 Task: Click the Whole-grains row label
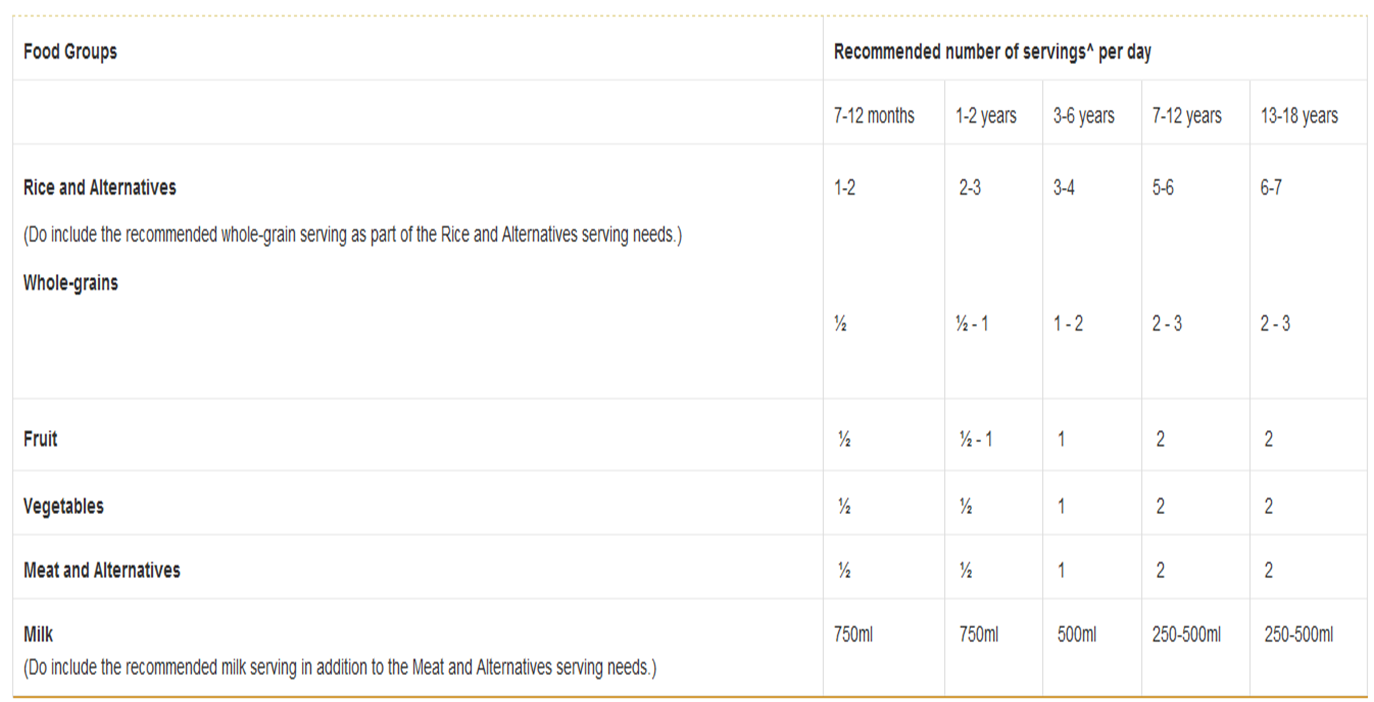pos(70,283)
